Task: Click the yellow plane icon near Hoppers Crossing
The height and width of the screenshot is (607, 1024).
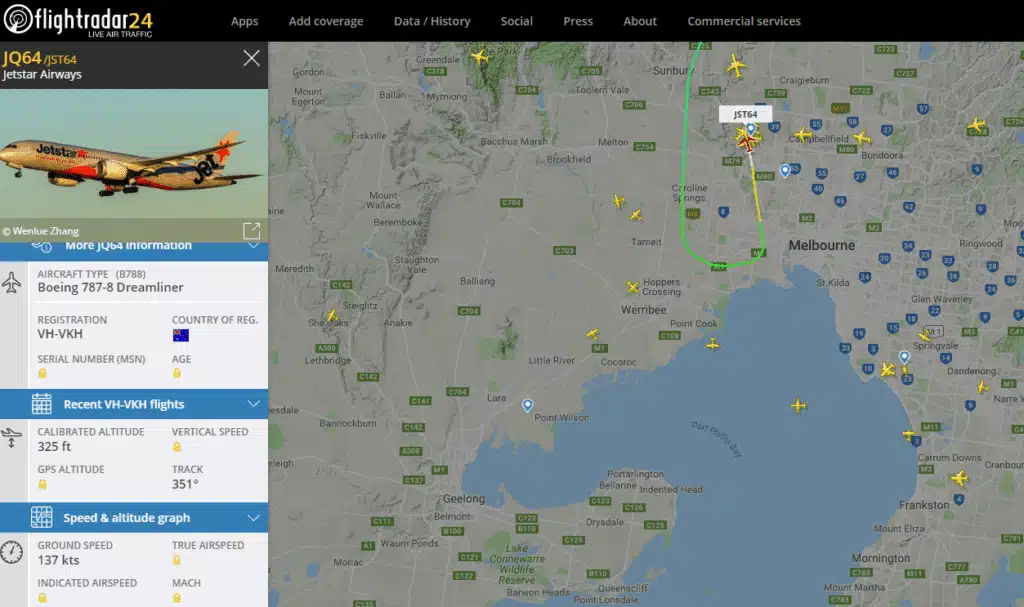Action: point(632,289)
